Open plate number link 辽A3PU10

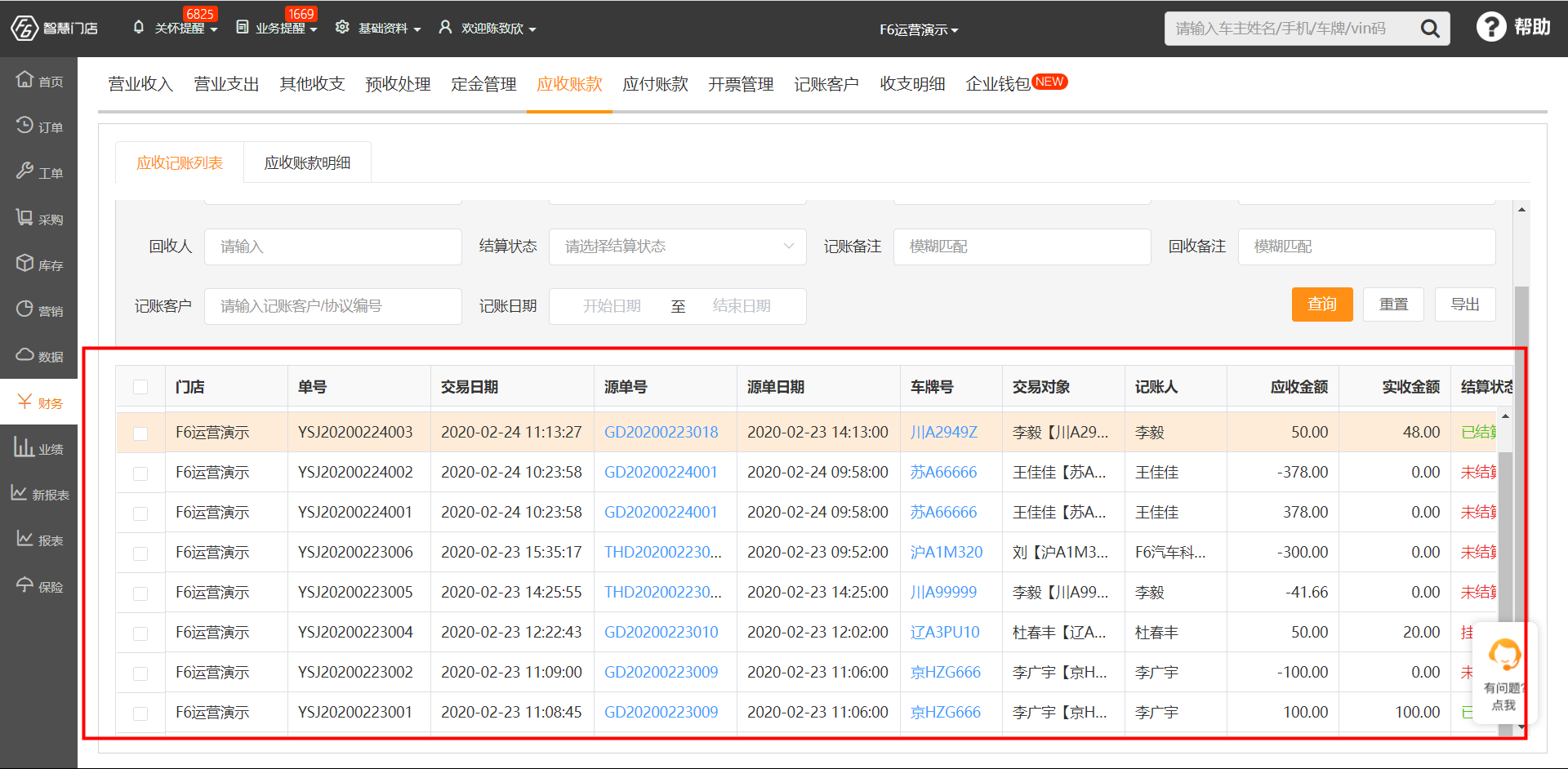click(x=945, y=632)
